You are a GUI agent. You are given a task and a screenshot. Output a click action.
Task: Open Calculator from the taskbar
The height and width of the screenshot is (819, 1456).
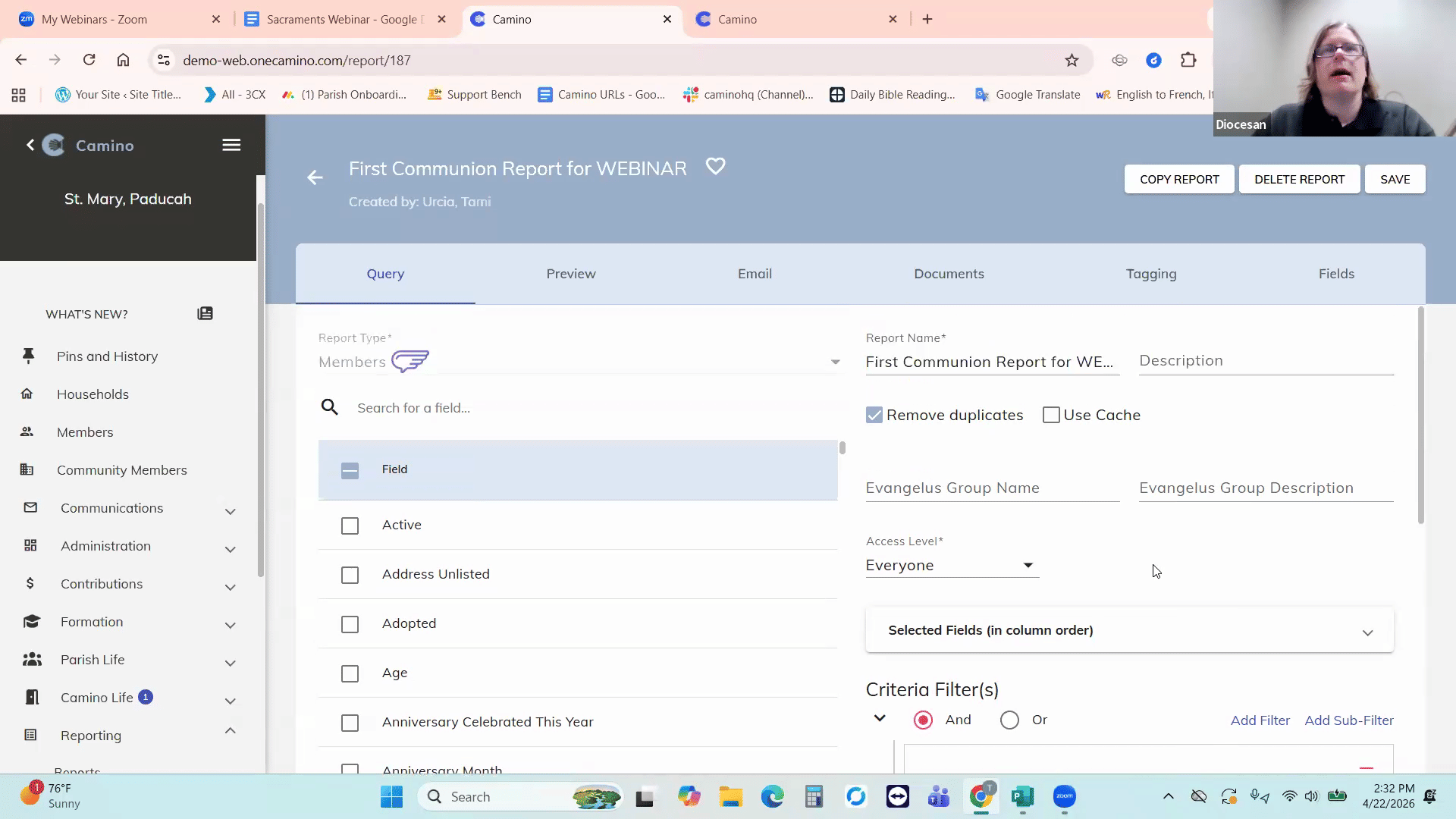point(814,796)
